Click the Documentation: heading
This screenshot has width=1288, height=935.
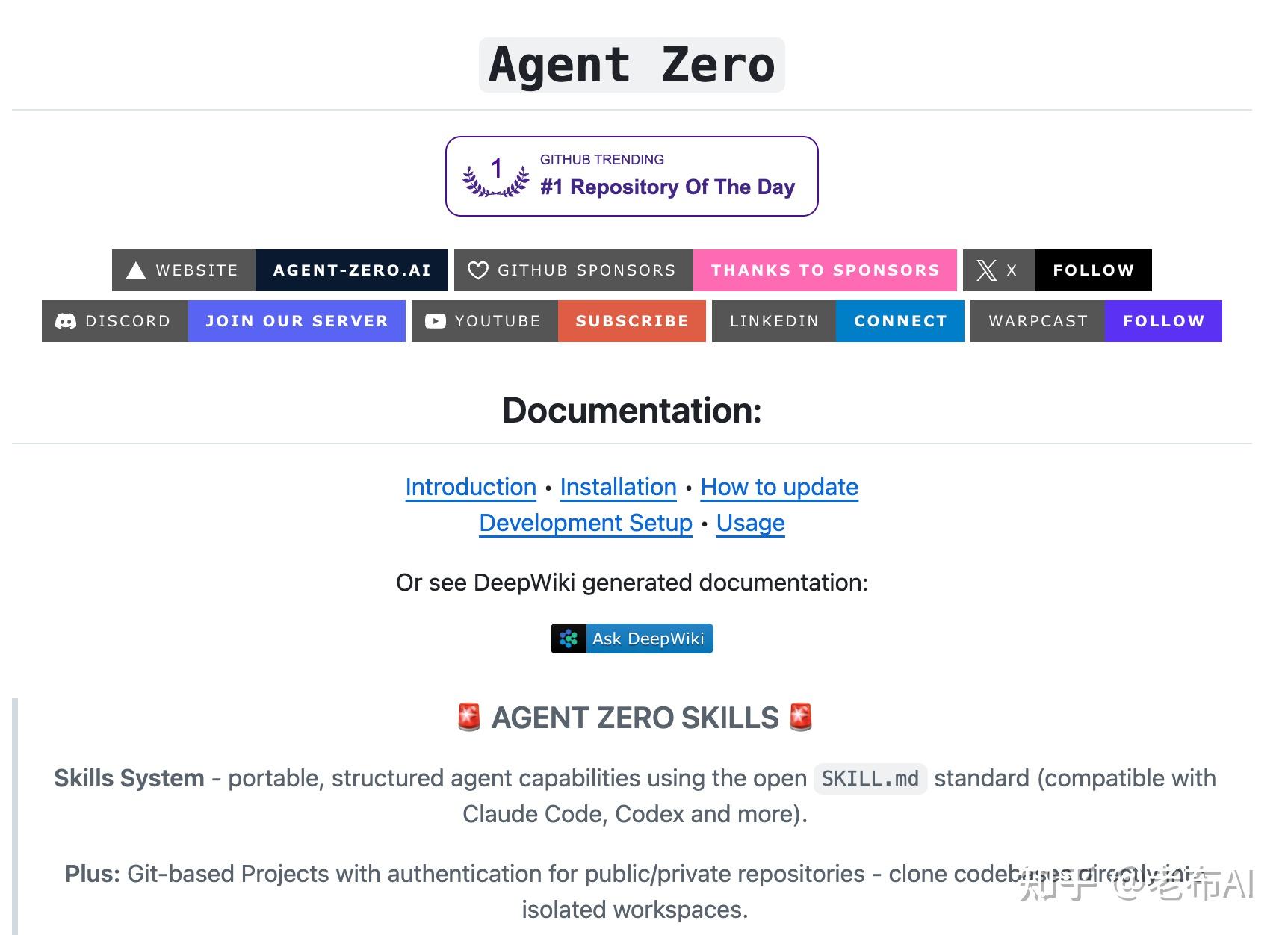point(632,410)
